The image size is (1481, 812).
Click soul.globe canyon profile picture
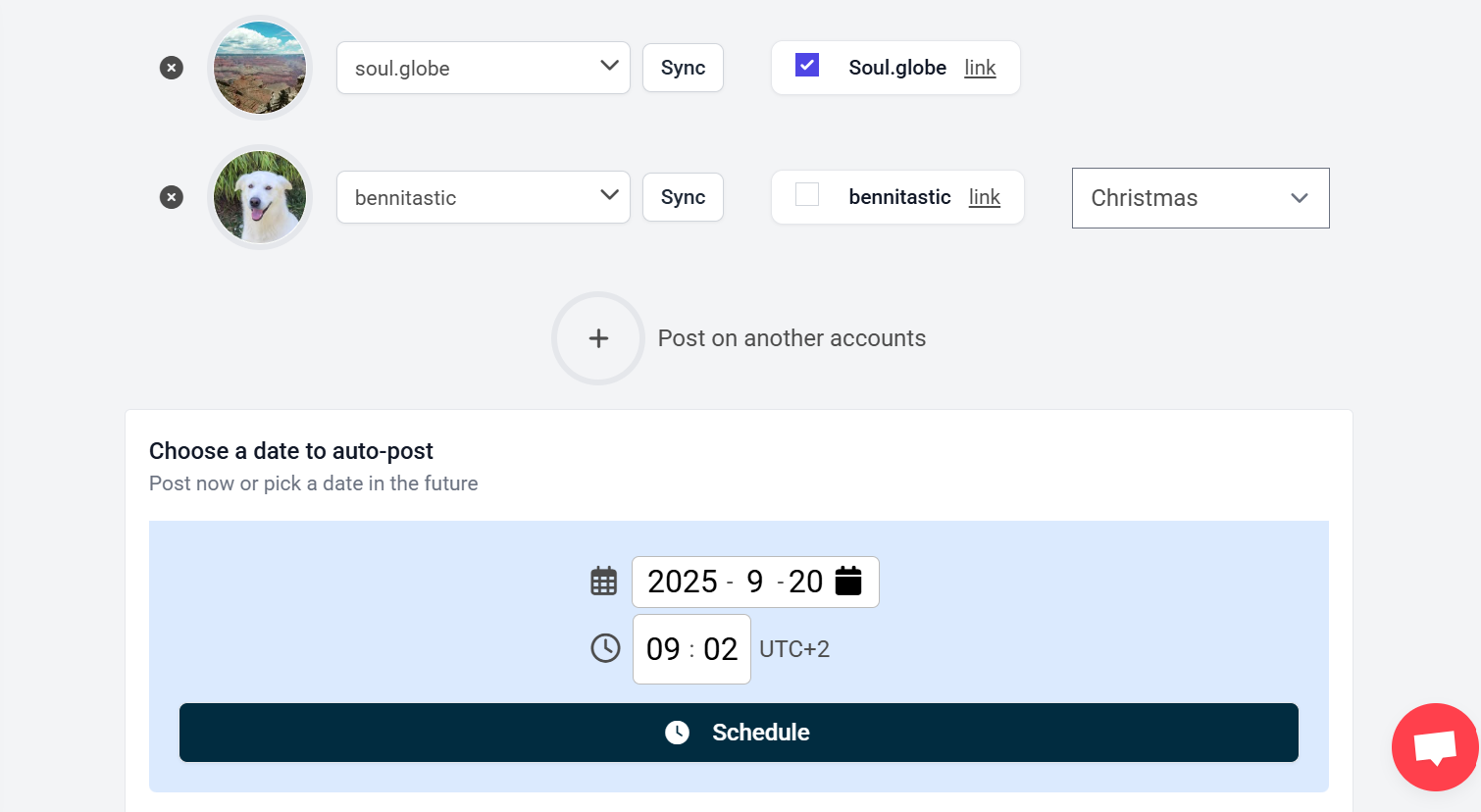point(260,68)
